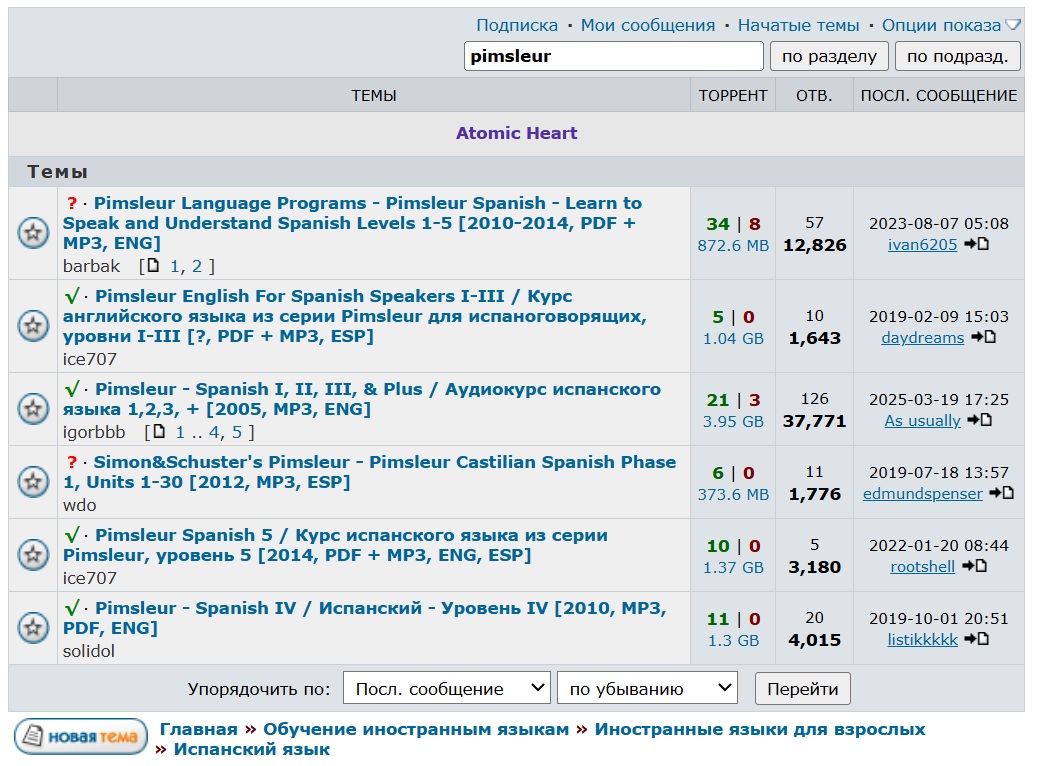1037x766 pixels.
Task: Click the 3.95 GB torrent size link
Action: tap(733, 421)
